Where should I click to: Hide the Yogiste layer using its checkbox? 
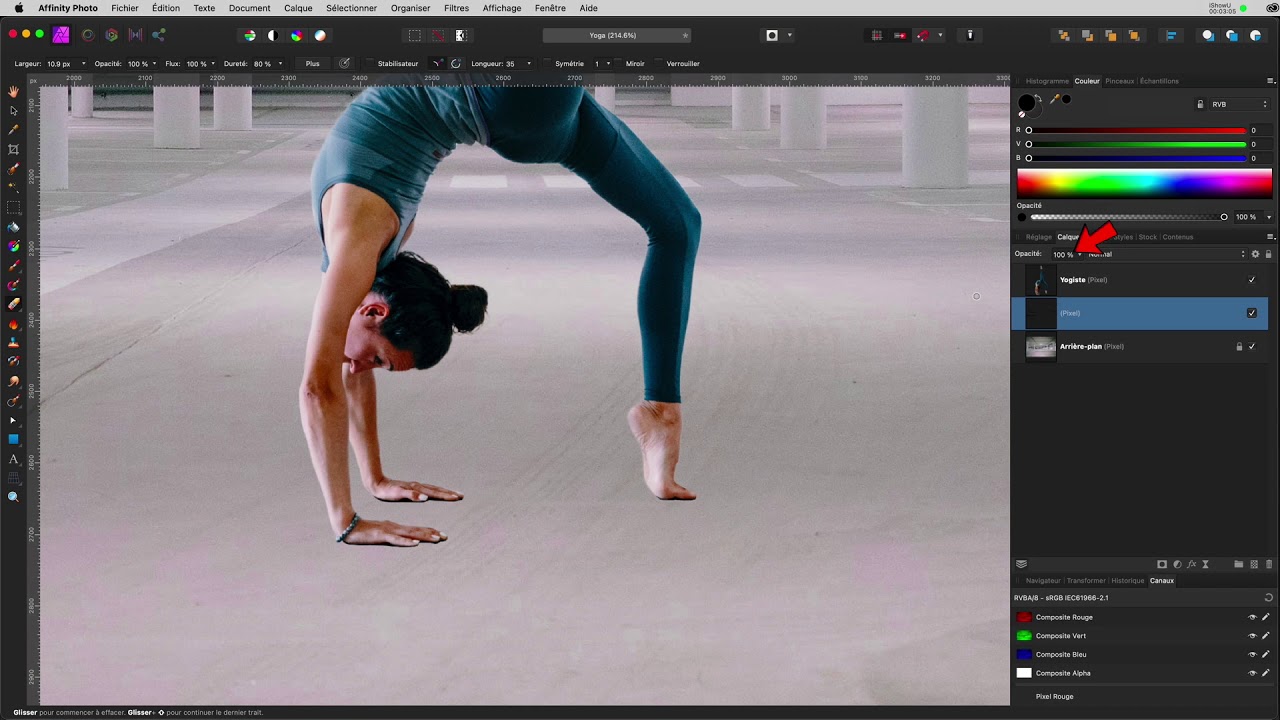[x=1251, y=280]
